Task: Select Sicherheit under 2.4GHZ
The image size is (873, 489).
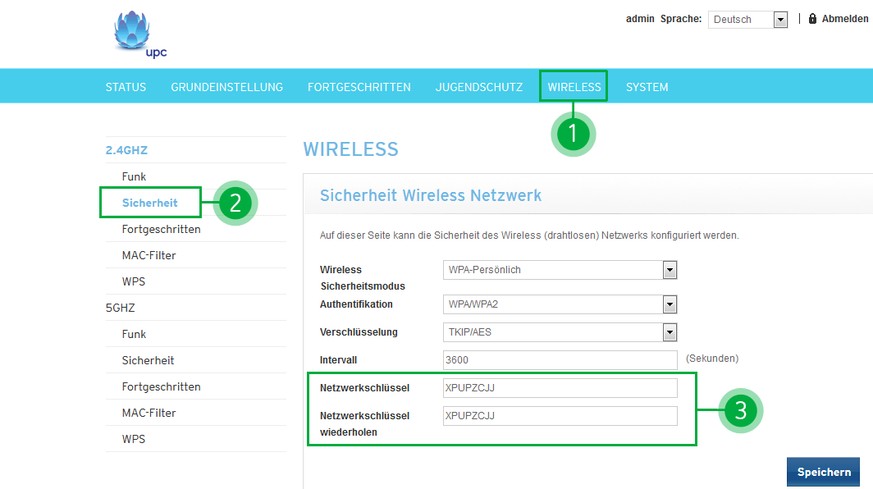Action: pos(150,203)
